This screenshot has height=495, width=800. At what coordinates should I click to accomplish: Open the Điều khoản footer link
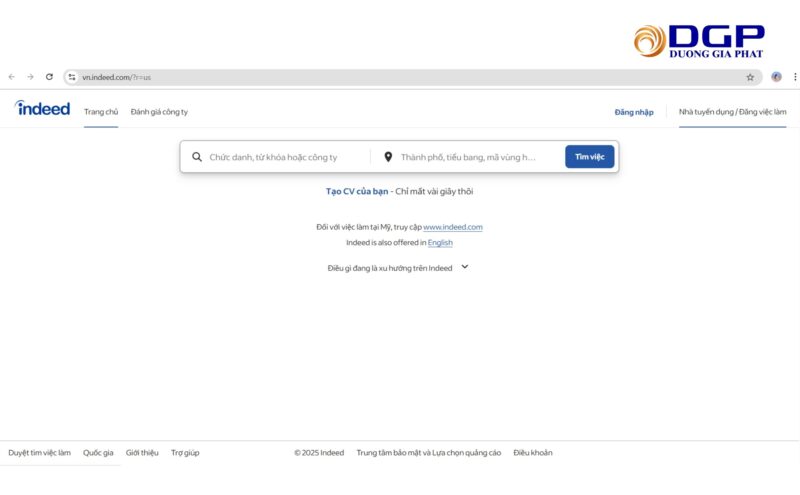tap(533, 453)
